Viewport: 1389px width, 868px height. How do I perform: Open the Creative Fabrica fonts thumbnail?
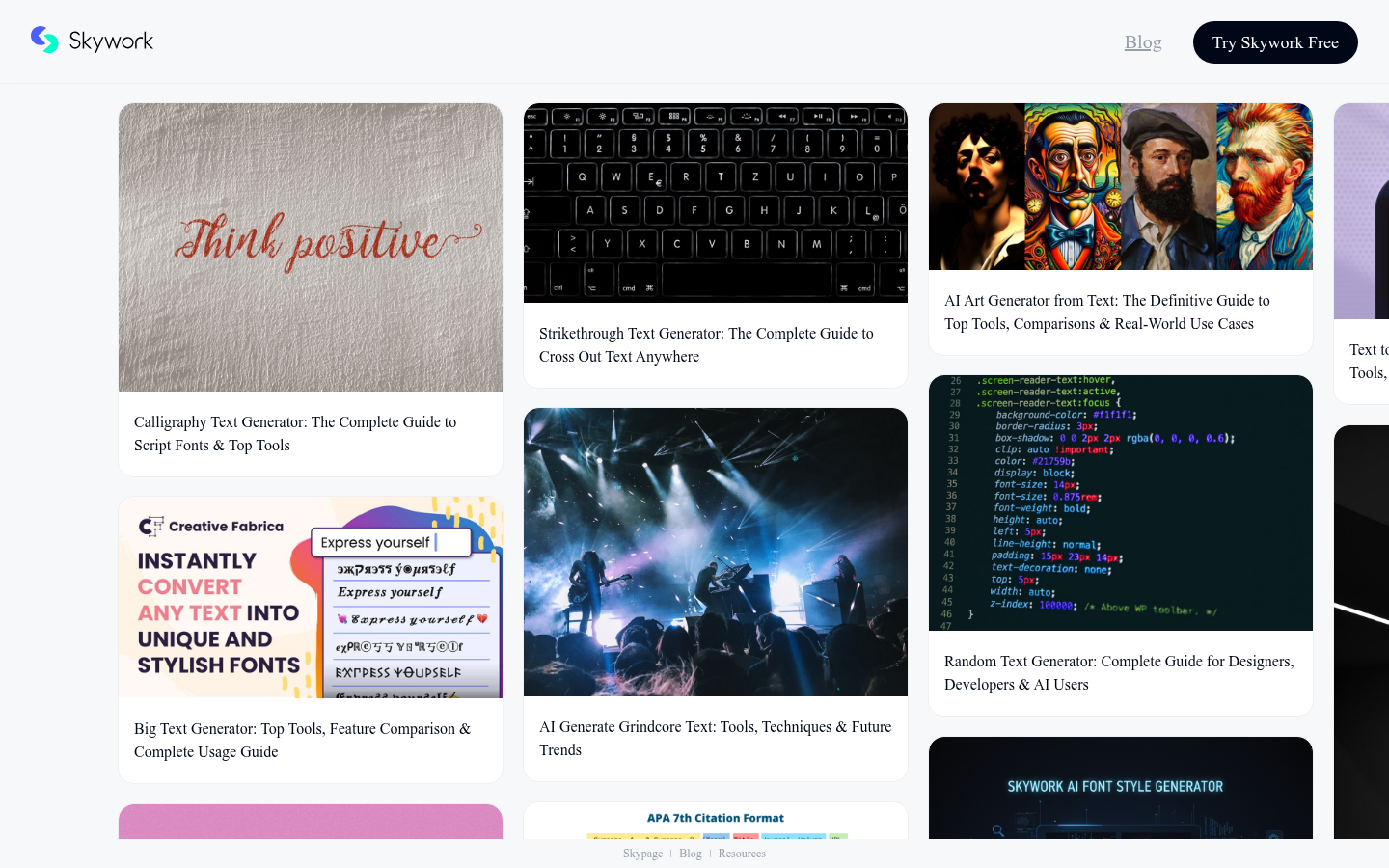pyautogui.click(x=311, y=598)
